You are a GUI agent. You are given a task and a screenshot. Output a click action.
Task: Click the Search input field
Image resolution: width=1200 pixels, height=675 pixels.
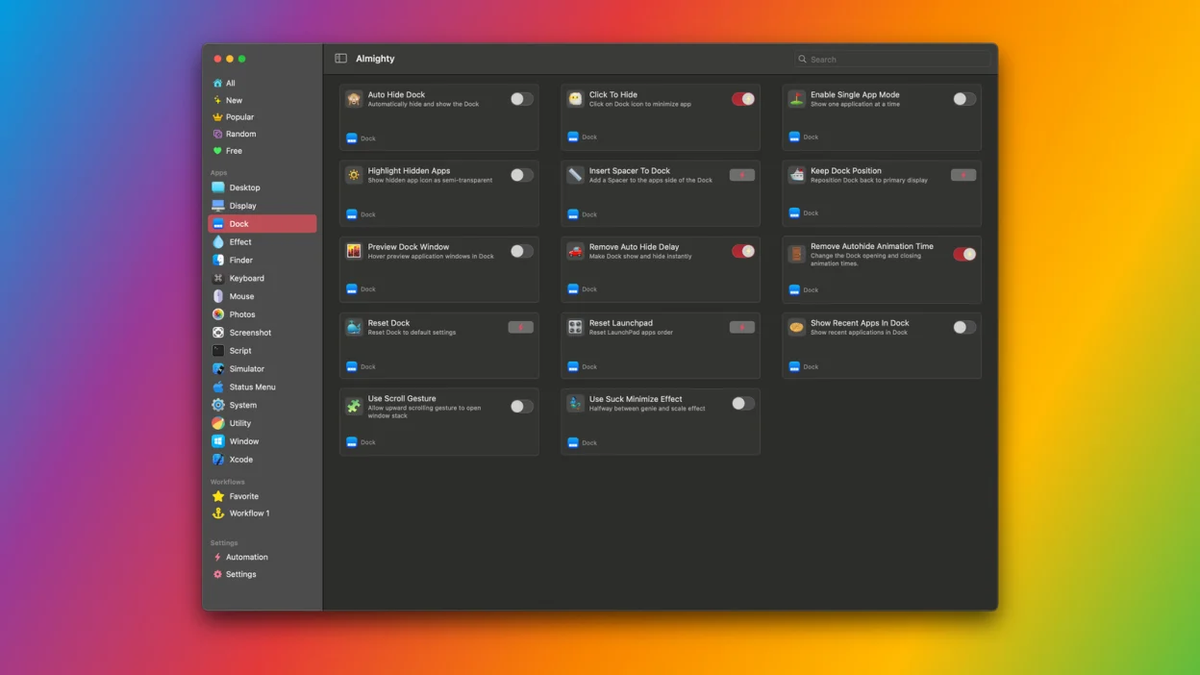[x=895, y=59]
